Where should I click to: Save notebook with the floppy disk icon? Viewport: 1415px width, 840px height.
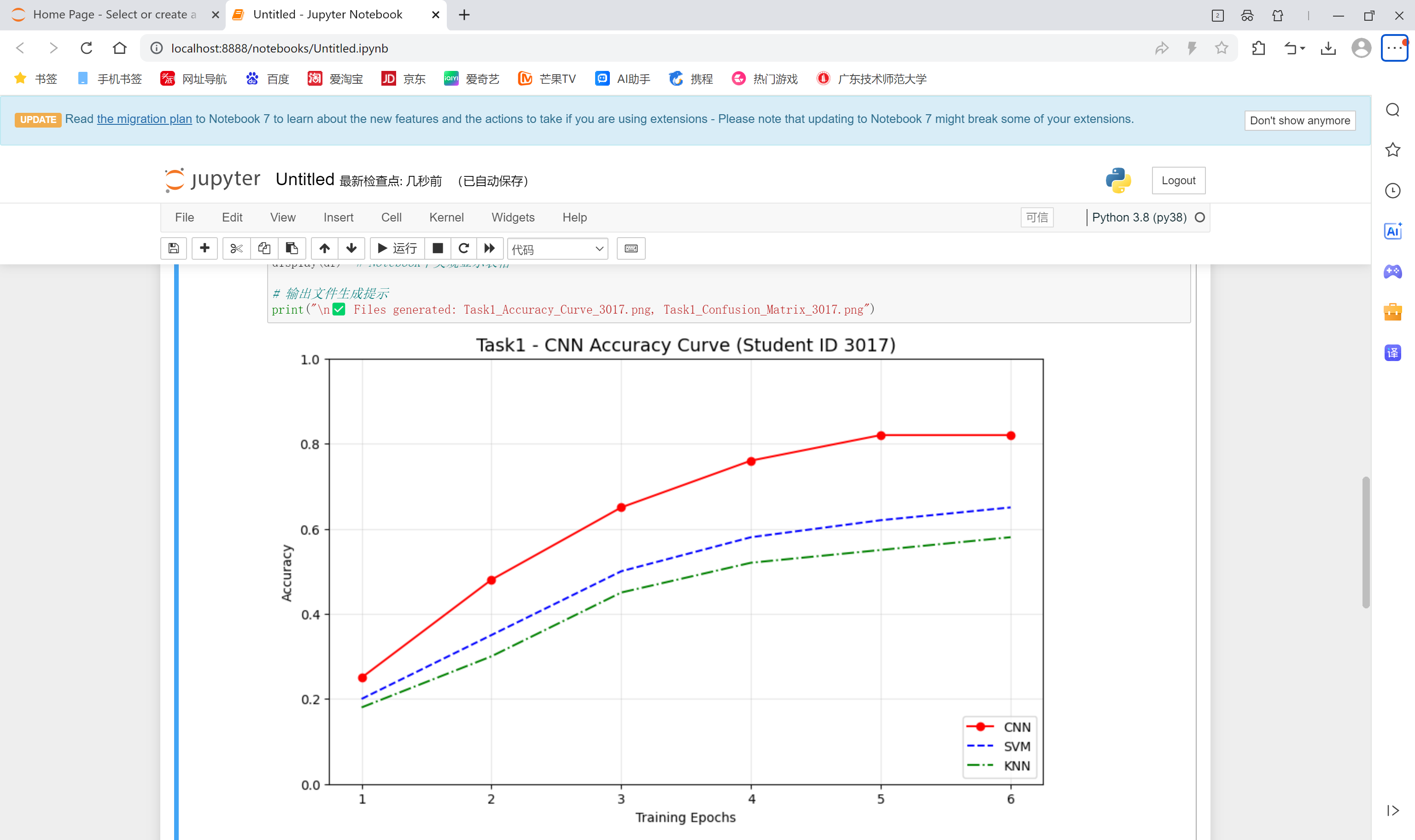tap(174, 249)
